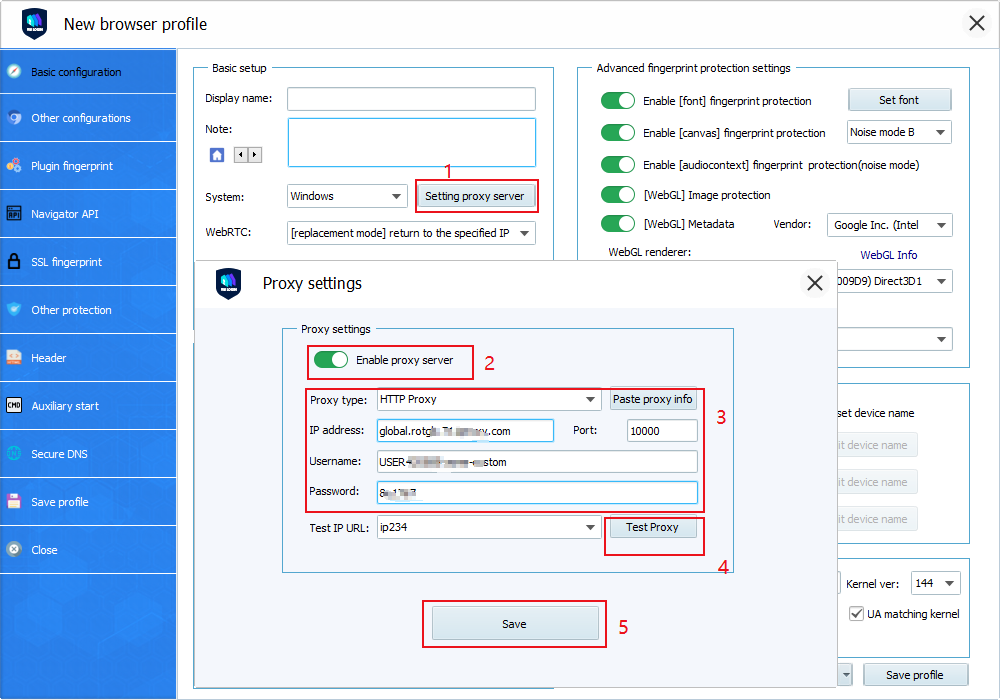The height and width of the screenshot is (700, 1000).
Task: Click the Port number input field
Action: [x=662, y=431]
